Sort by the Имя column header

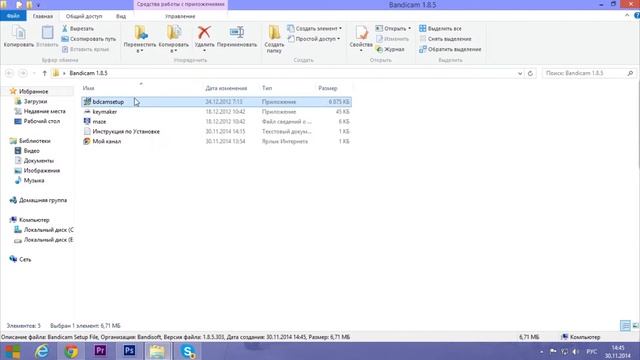tap(88, 88)
